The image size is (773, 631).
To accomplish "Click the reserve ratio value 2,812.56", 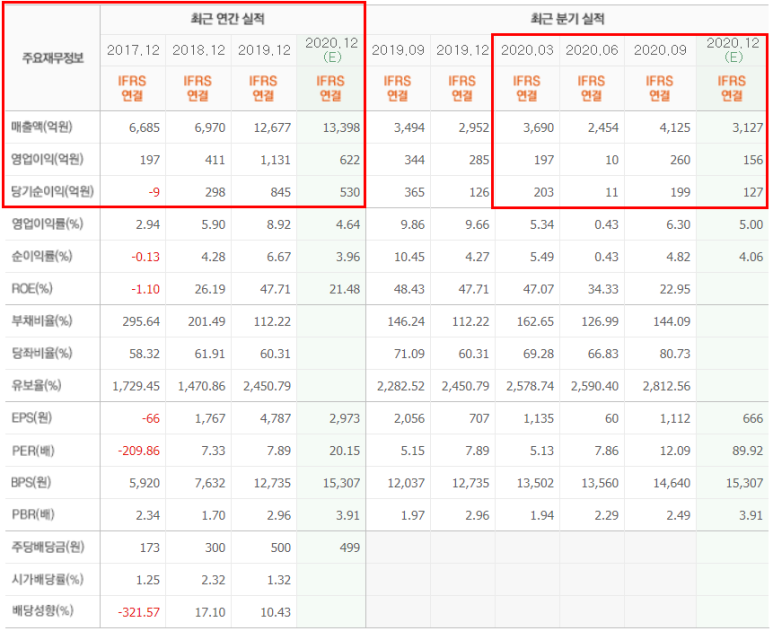I will click(x=667, y=386).
